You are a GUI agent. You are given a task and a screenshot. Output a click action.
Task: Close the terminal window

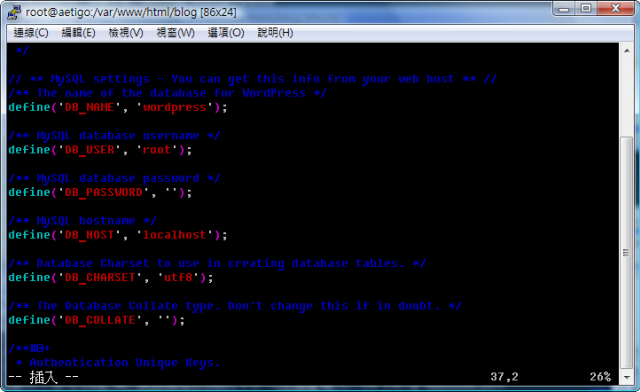616,9
